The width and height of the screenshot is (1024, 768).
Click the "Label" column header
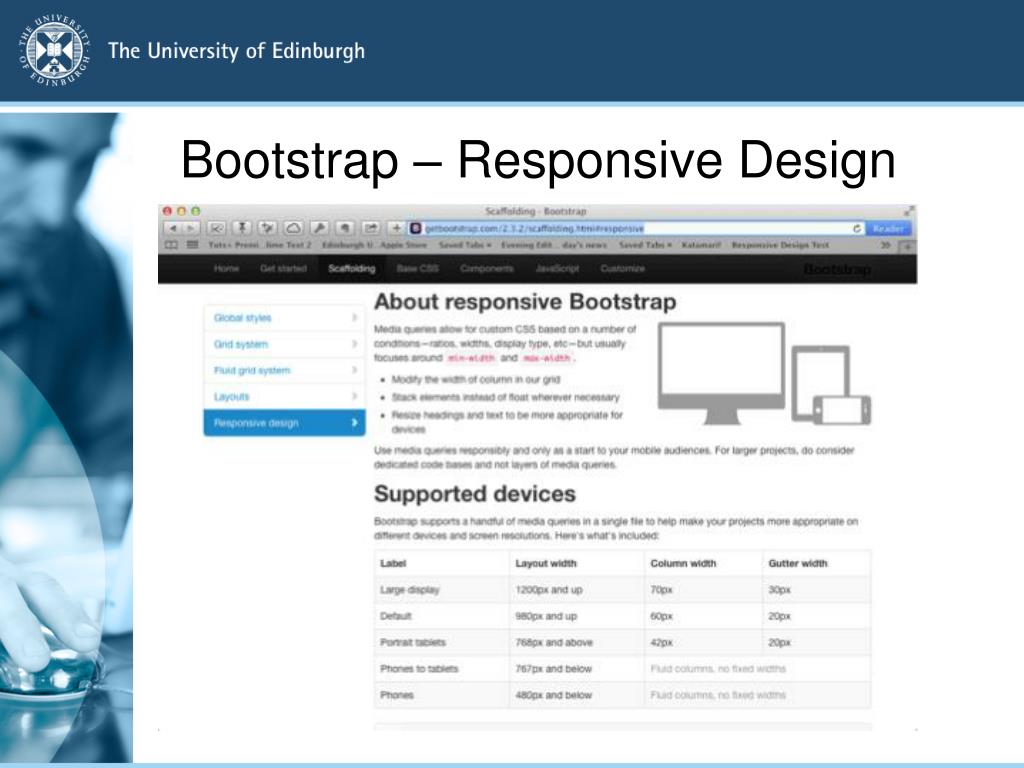(393, 563)
